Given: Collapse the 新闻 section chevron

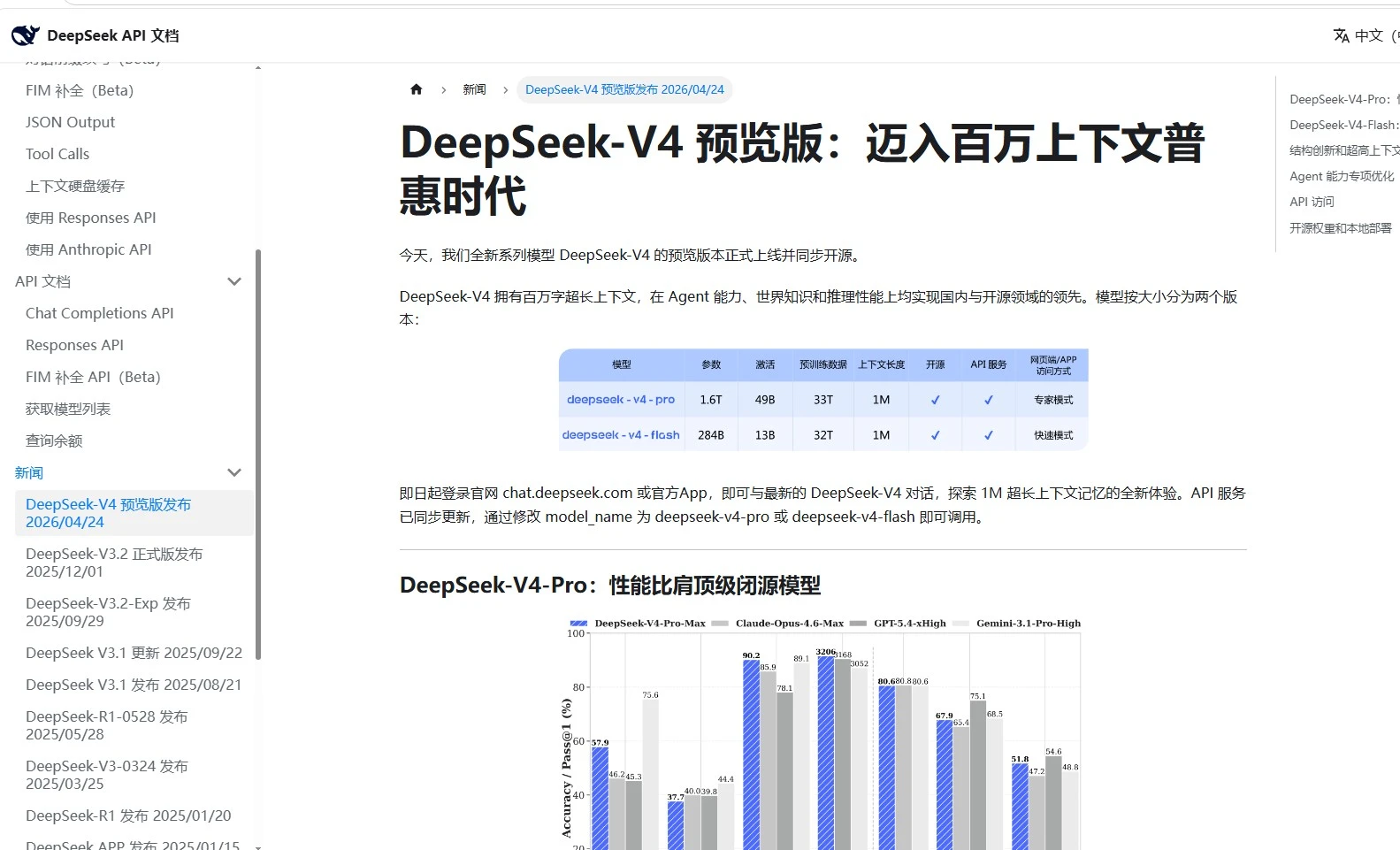Looking at the screenshot, I should click(x=234, y=472).
